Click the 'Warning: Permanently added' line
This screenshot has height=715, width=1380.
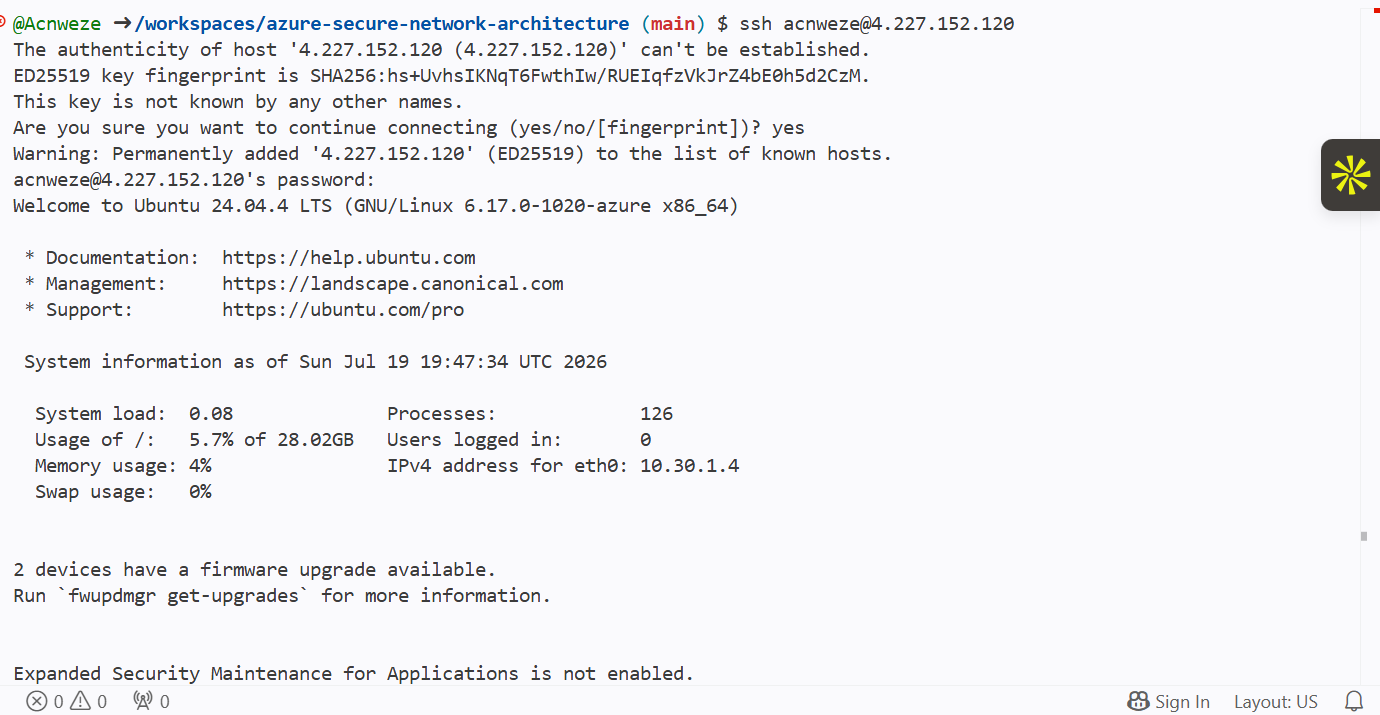point(452,154)
